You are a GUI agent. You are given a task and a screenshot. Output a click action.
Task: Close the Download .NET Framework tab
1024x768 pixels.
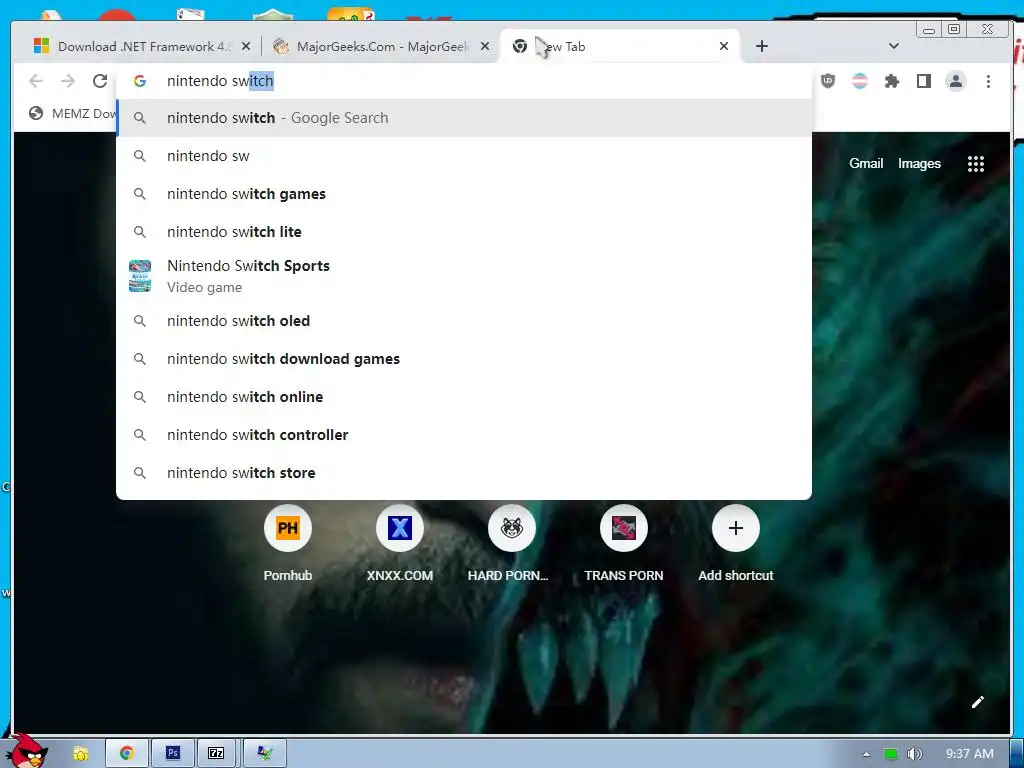click(246, 46)
